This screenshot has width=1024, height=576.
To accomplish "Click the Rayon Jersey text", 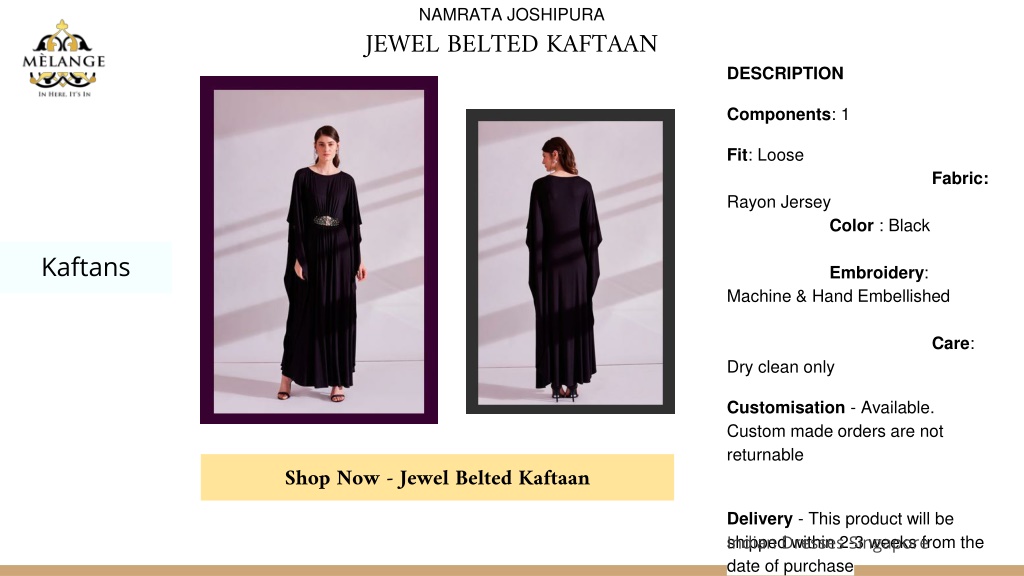I will (778, 202).
